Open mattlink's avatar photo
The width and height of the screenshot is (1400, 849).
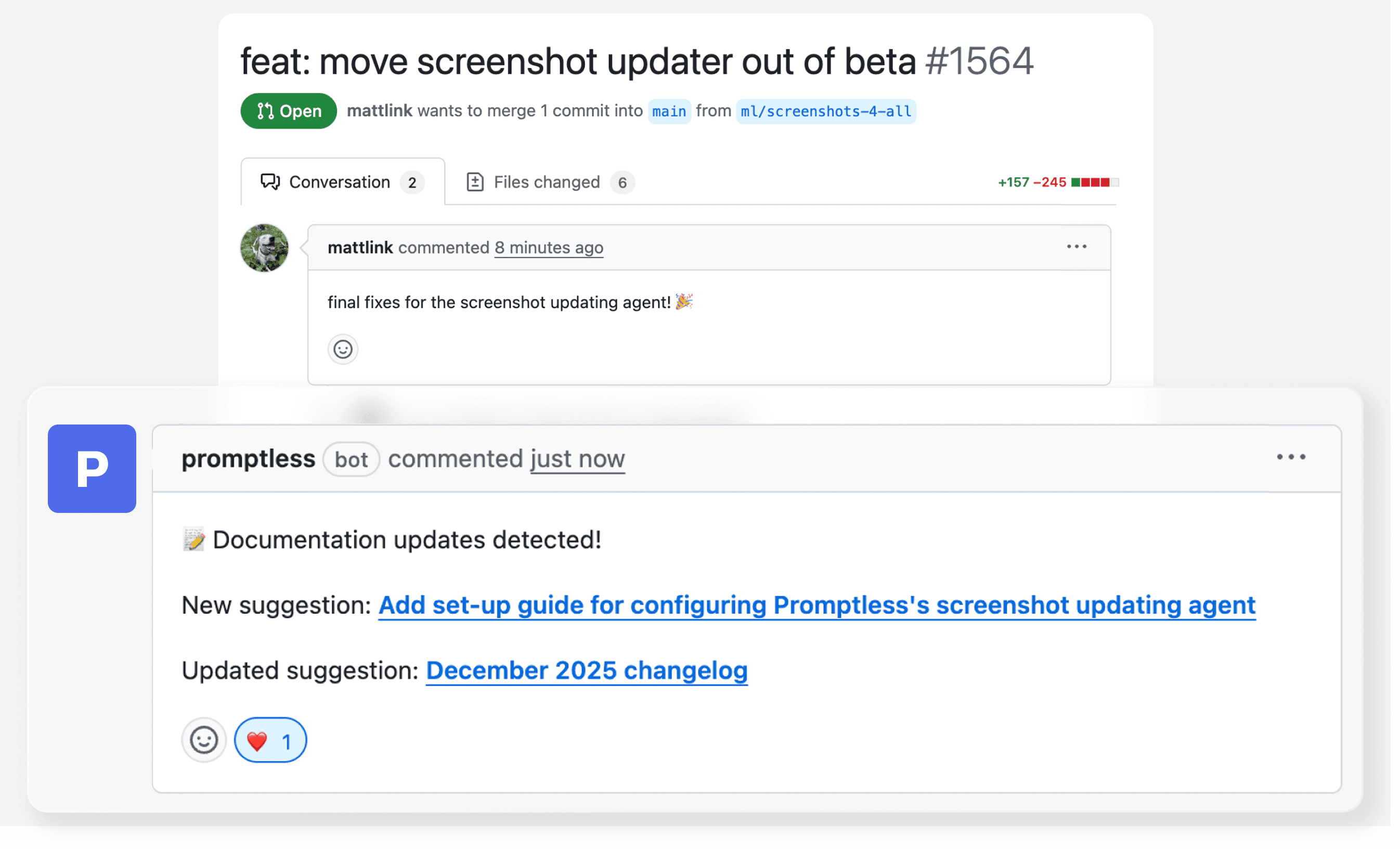[x=266, y=249]
